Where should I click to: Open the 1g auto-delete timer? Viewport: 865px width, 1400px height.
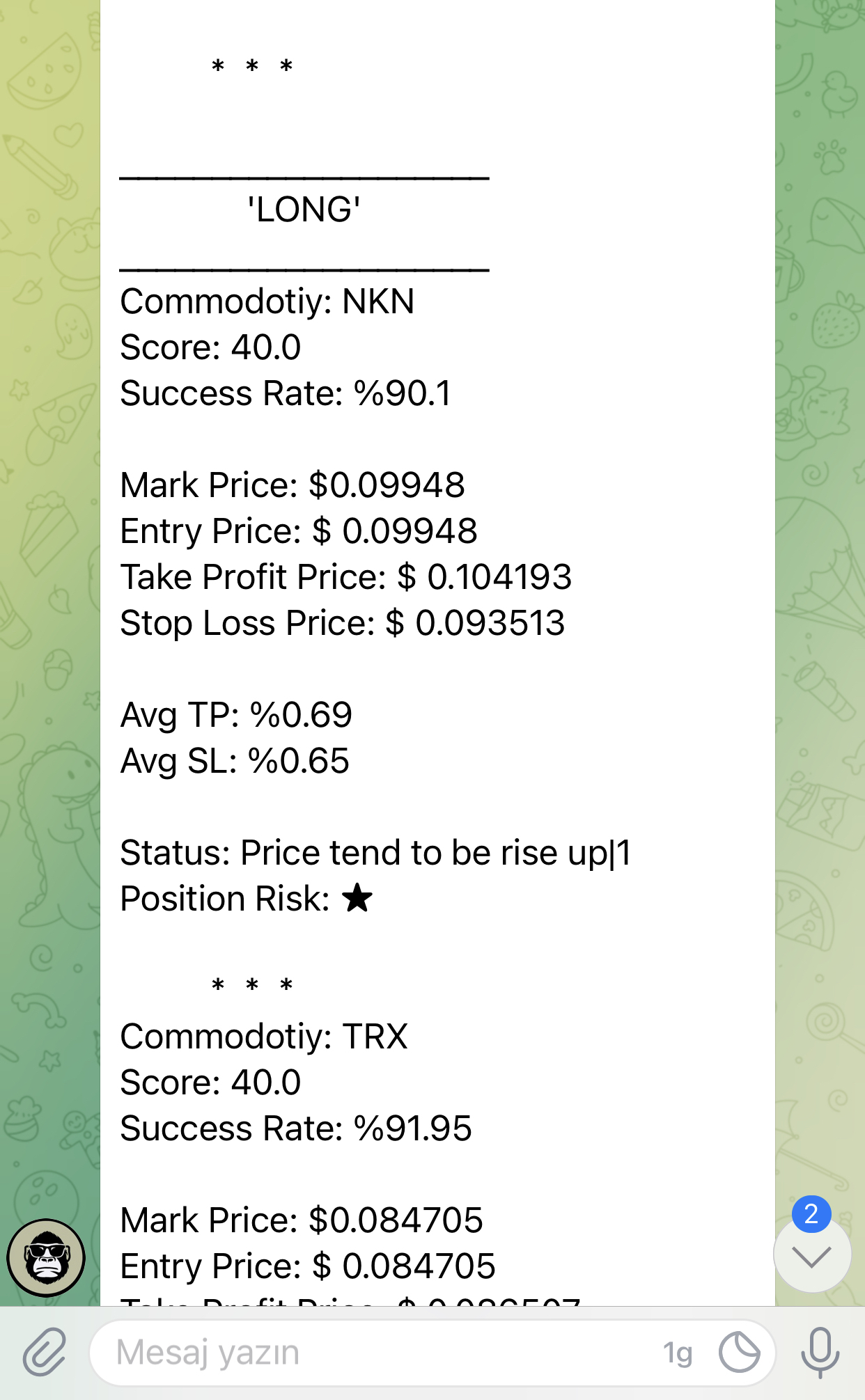click(678, 1353)
